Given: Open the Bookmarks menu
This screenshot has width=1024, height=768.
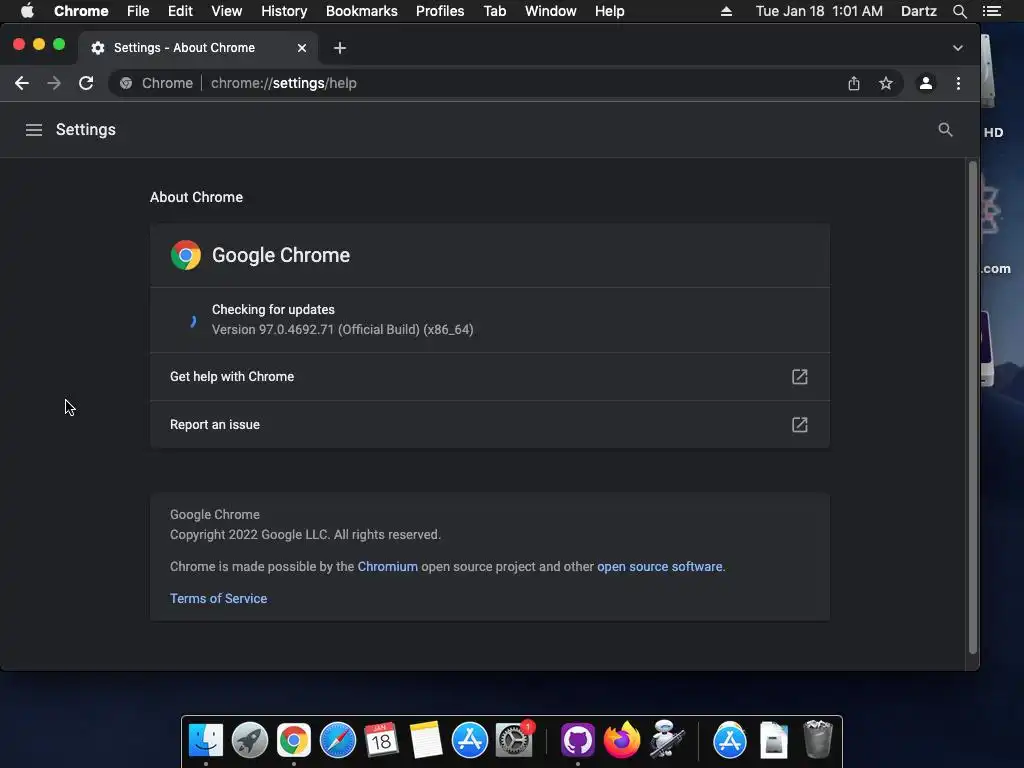Looking at the screenshot, I should pos(361,11).
